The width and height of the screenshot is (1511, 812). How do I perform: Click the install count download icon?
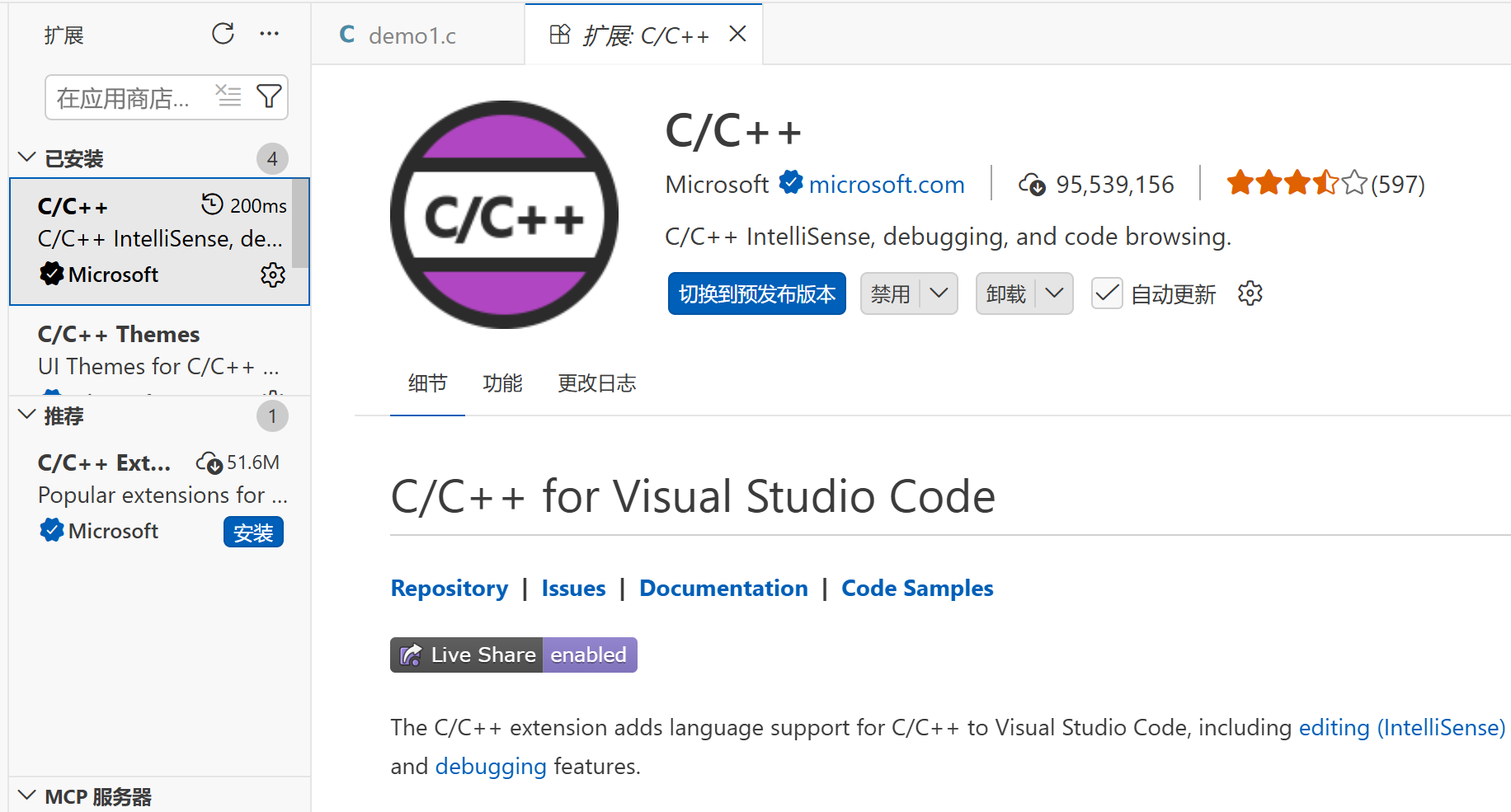(x=1032, y=184)
